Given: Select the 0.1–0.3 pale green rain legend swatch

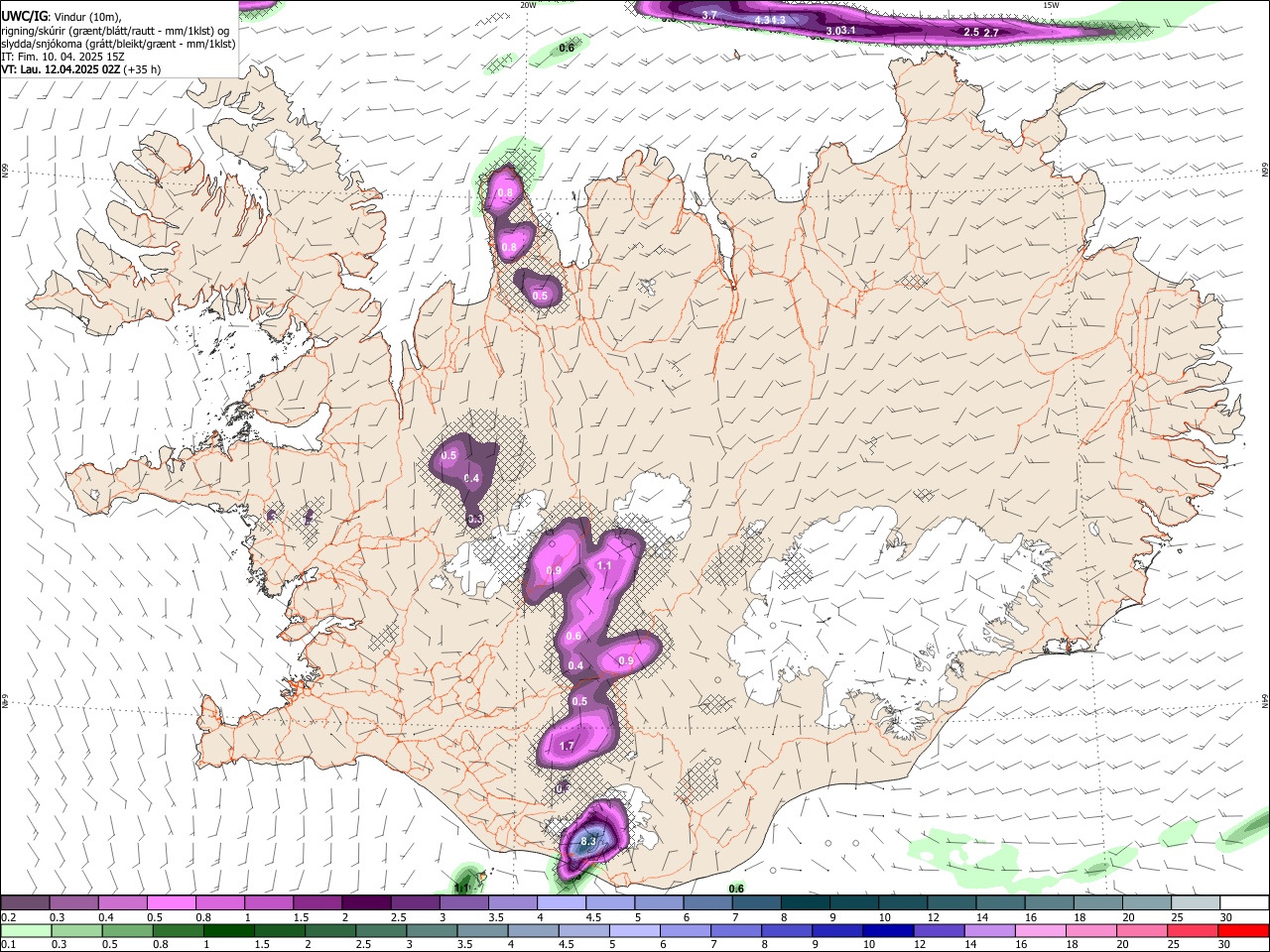Looking at the screenshot, I should (x=26, y=931).
